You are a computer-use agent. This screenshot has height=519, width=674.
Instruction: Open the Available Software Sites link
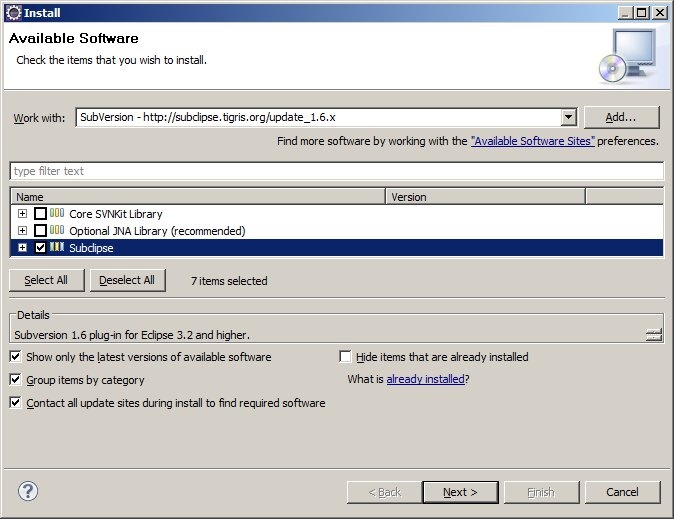(x=532, y=142)
